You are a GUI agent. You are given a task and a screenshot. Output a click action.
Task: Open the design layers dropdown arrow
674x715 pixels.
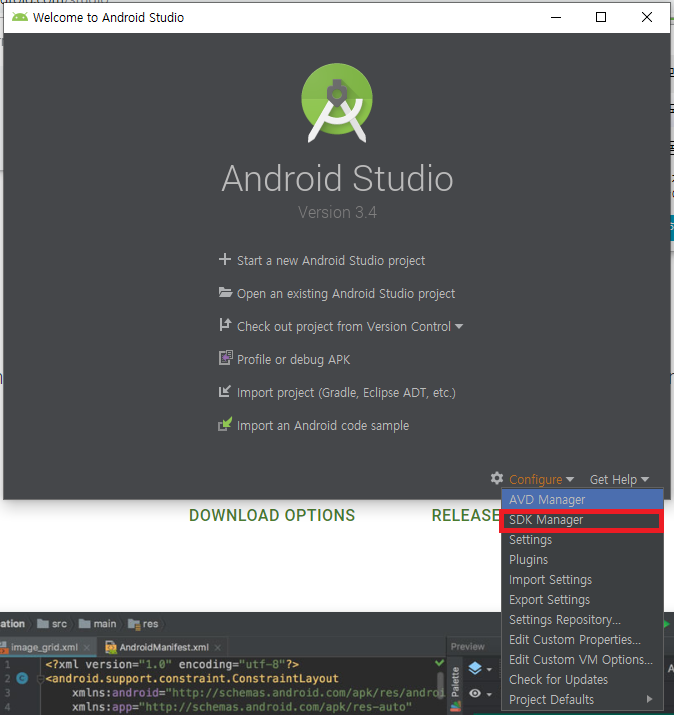pyautogui.click(x=489, y=669)
